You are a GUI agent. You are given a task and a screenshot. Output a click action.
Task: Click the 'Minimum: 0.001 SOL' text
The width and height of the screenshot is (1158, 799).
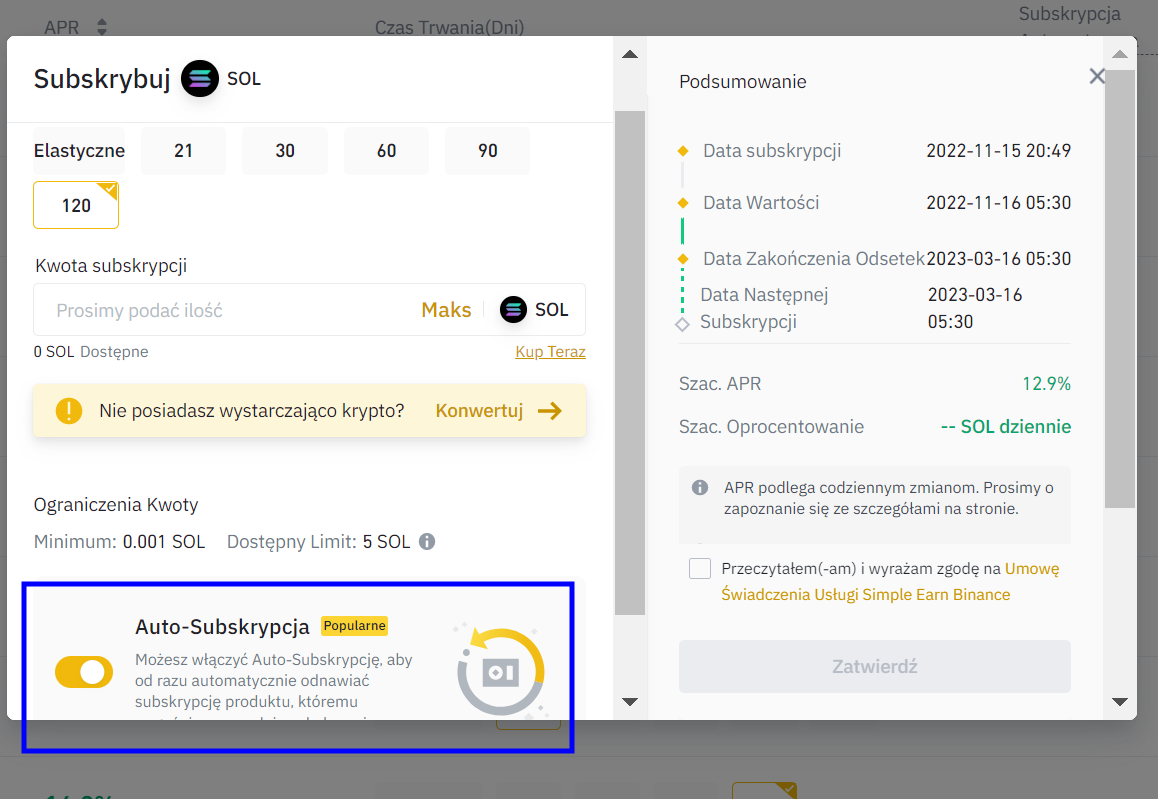pyautogui.click(x=120, y=542)
